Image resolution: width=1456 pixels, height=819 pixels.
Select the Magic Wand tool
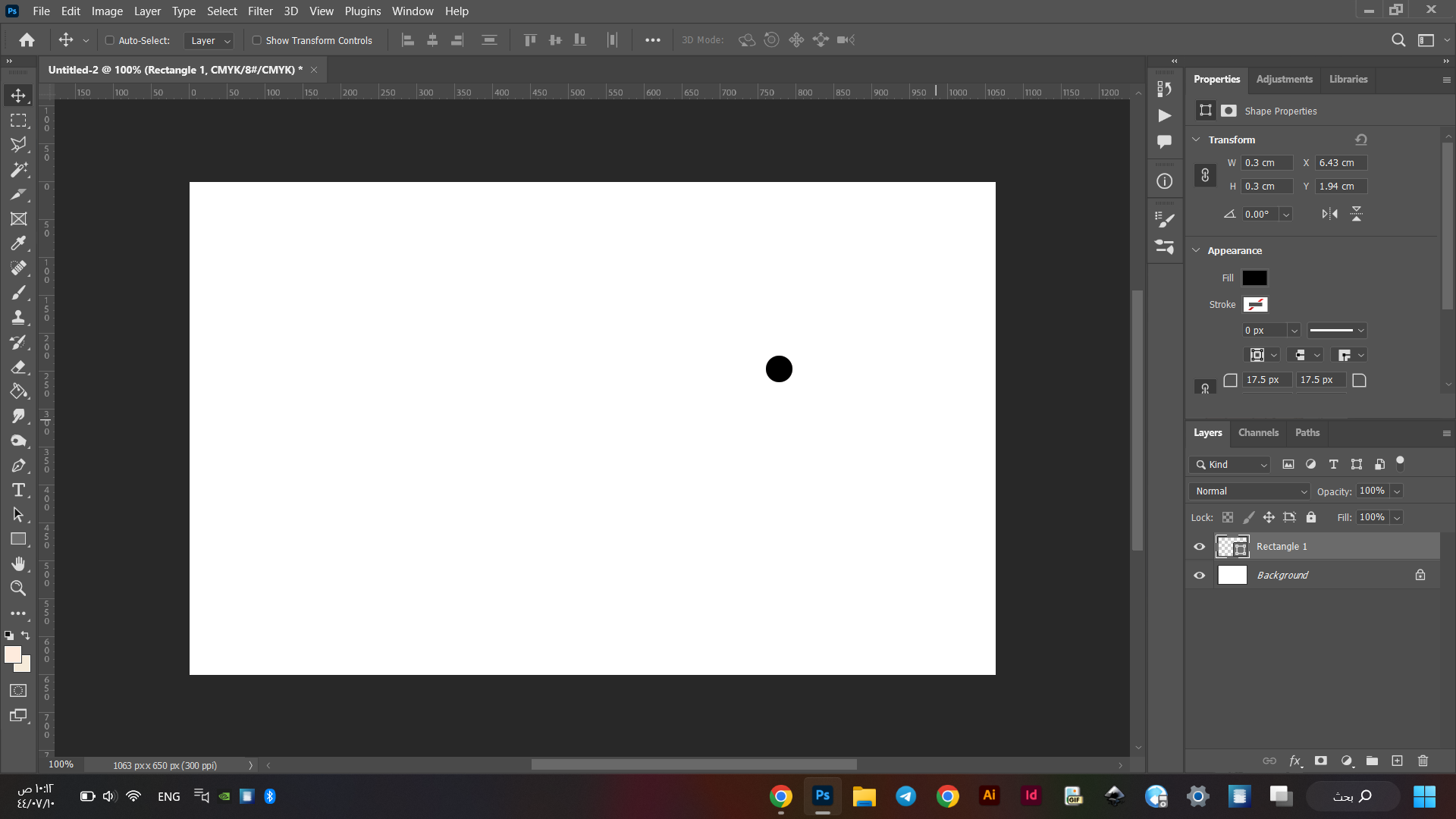18,170
